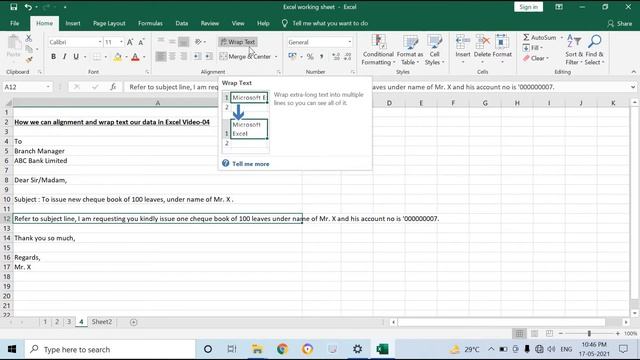Collapse the ribbon with the chevron
The image size is (640, 360).
(633, 72)
